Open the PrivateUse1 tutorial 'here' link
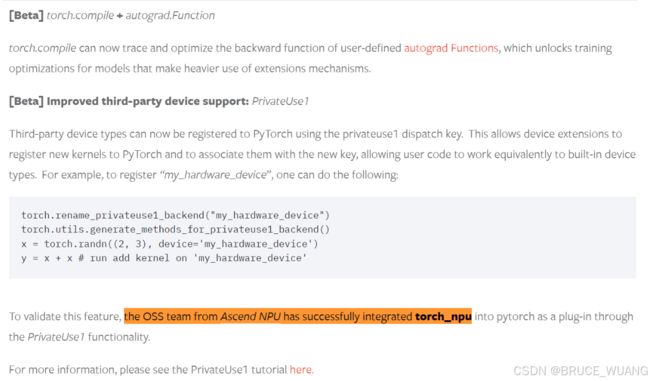 (301, 369)
